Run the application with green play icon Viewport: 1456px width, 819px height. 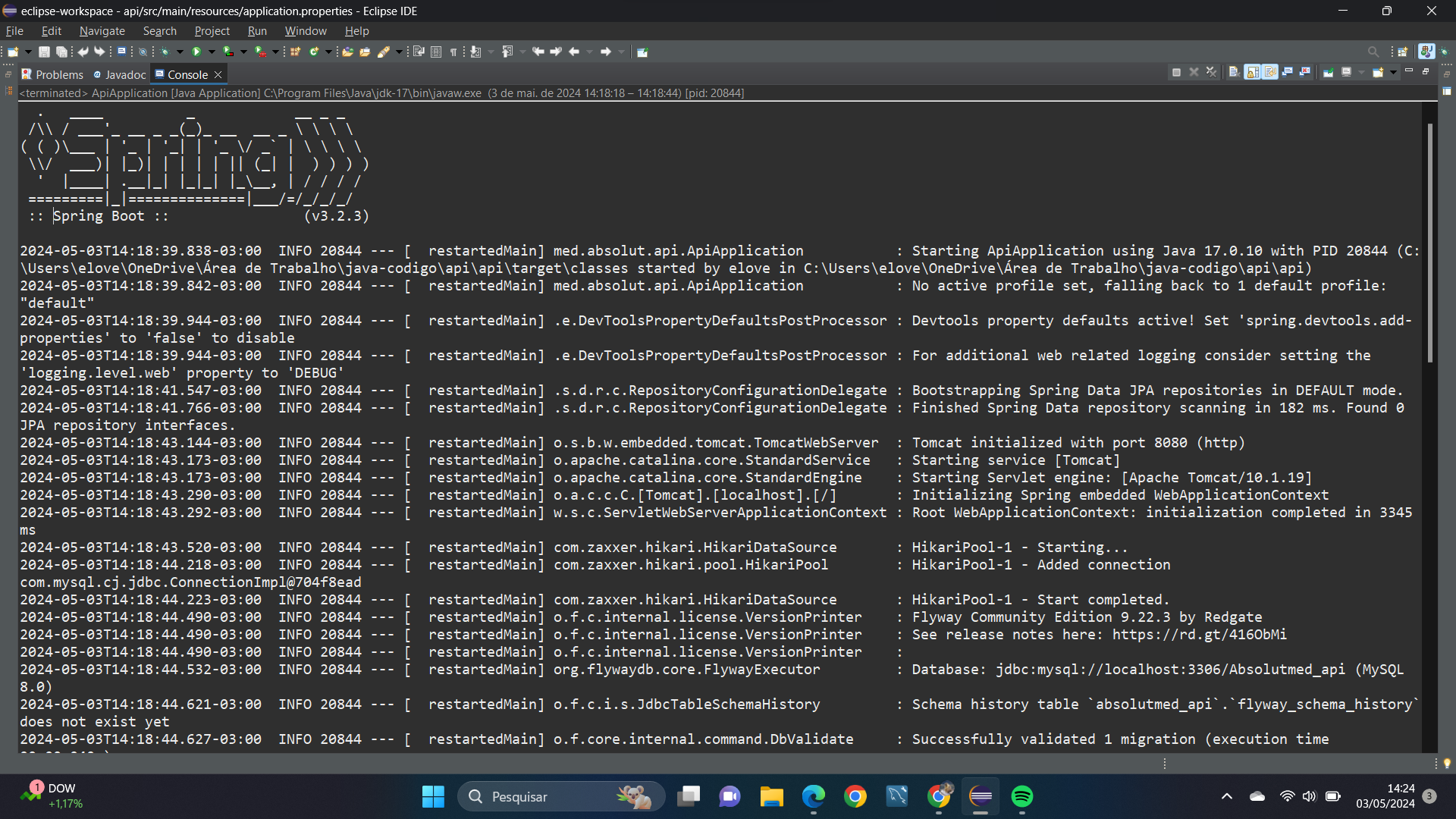(x=196, y=52)
